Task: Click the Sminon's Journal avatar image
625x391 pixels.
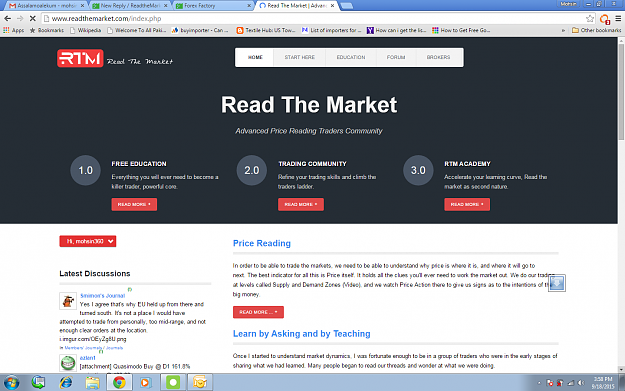Action: click(x=68, y=301)
